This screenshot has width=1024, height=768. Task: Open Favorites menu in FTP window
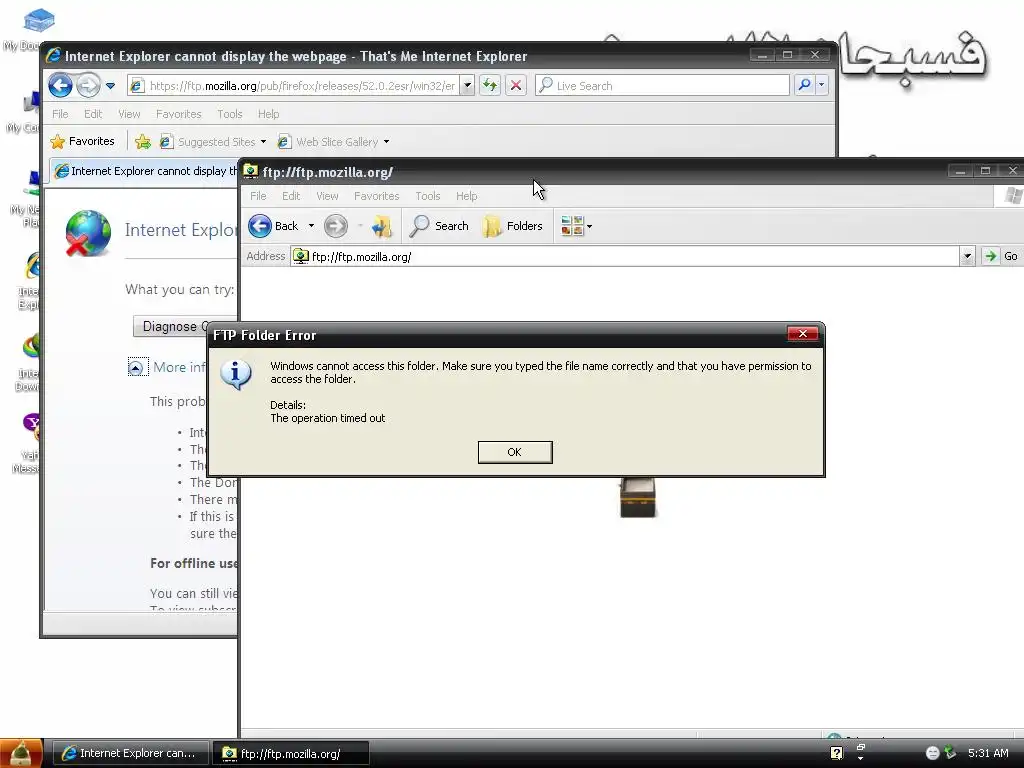[x=376, y=196]
